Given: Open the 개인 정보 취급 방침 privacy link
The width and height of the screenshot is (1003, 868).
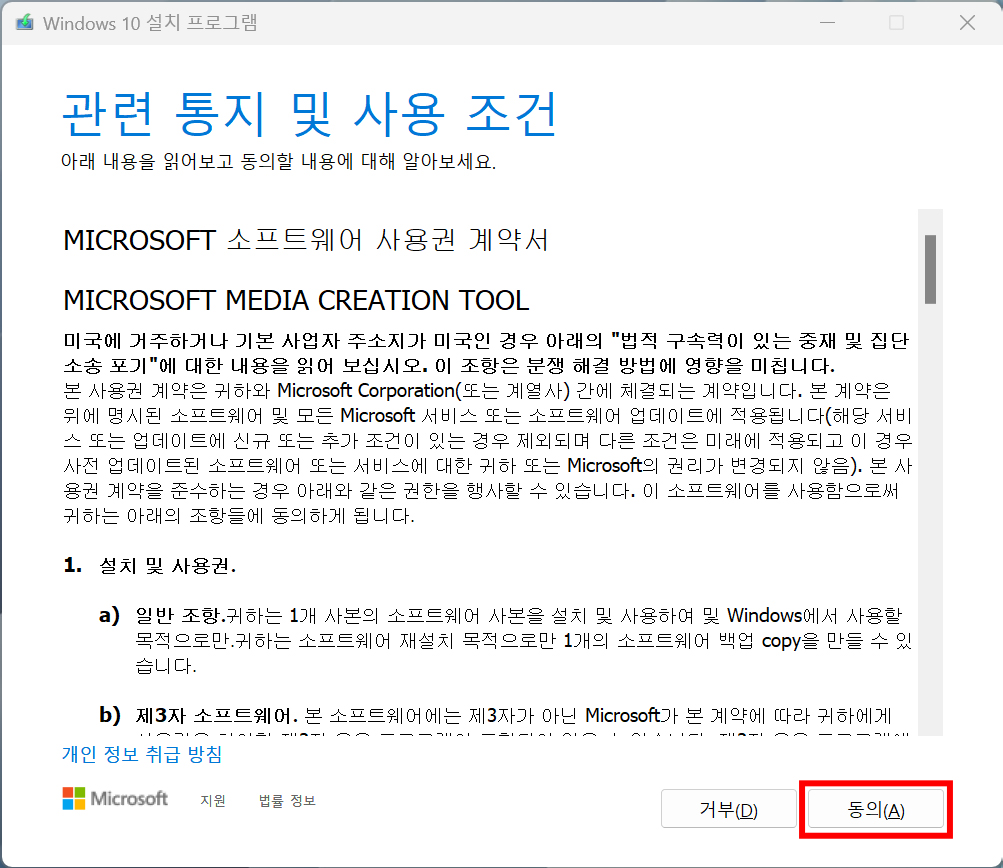Looking at the screenshot, I should (x=141, y=754).
